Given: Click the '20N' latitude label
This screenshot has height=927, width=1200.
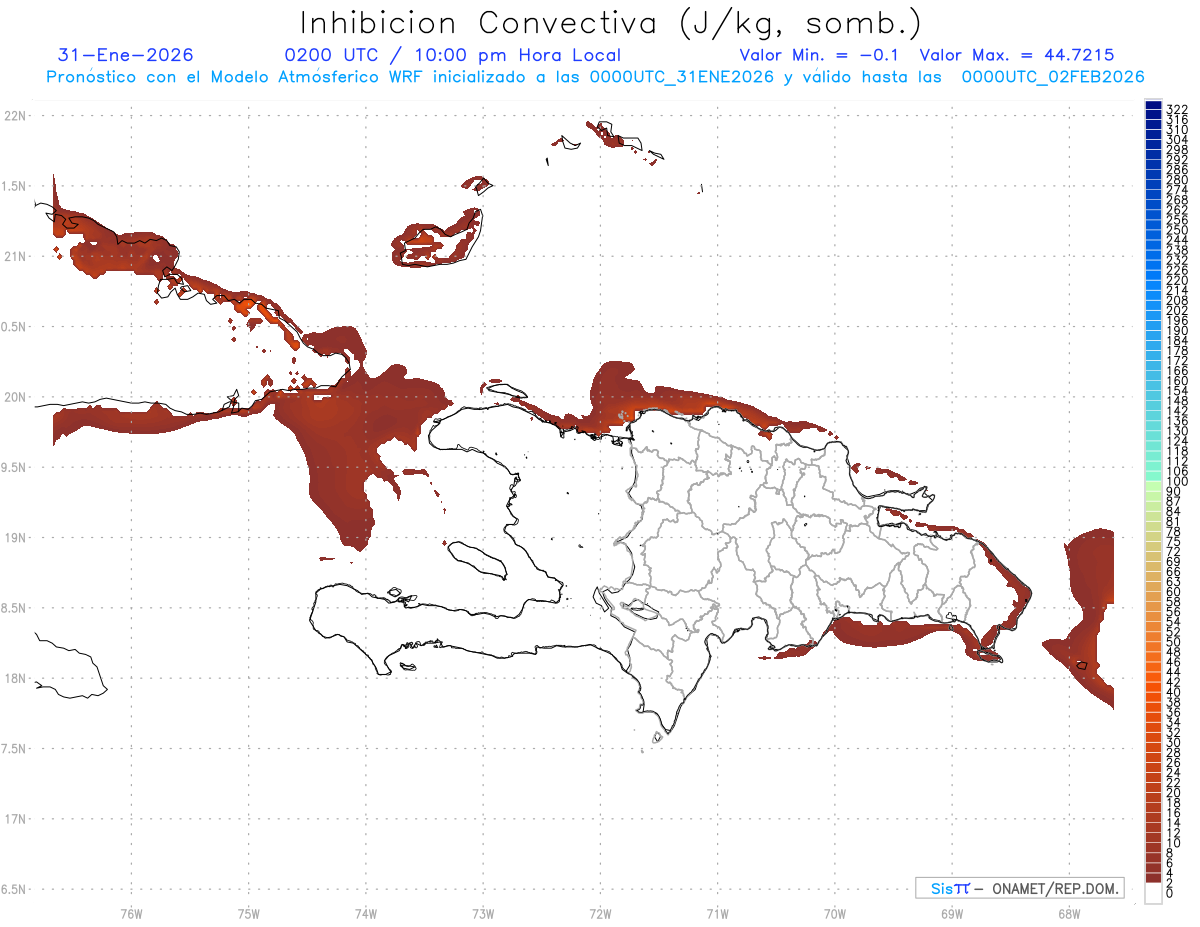Looking at the screenshot, I should (x=14, y=397).
